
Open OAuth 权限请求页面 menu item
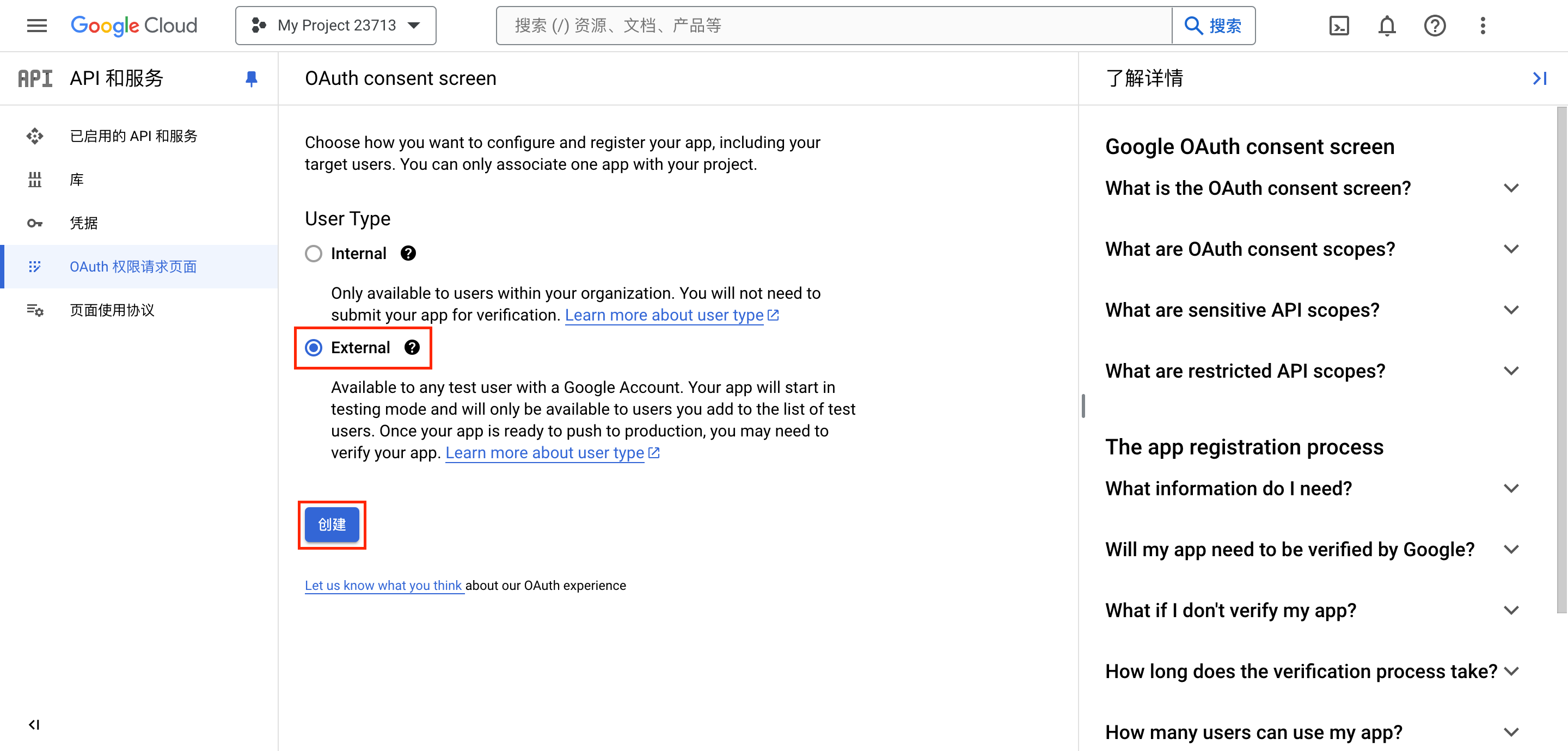[x=139, y=267]
